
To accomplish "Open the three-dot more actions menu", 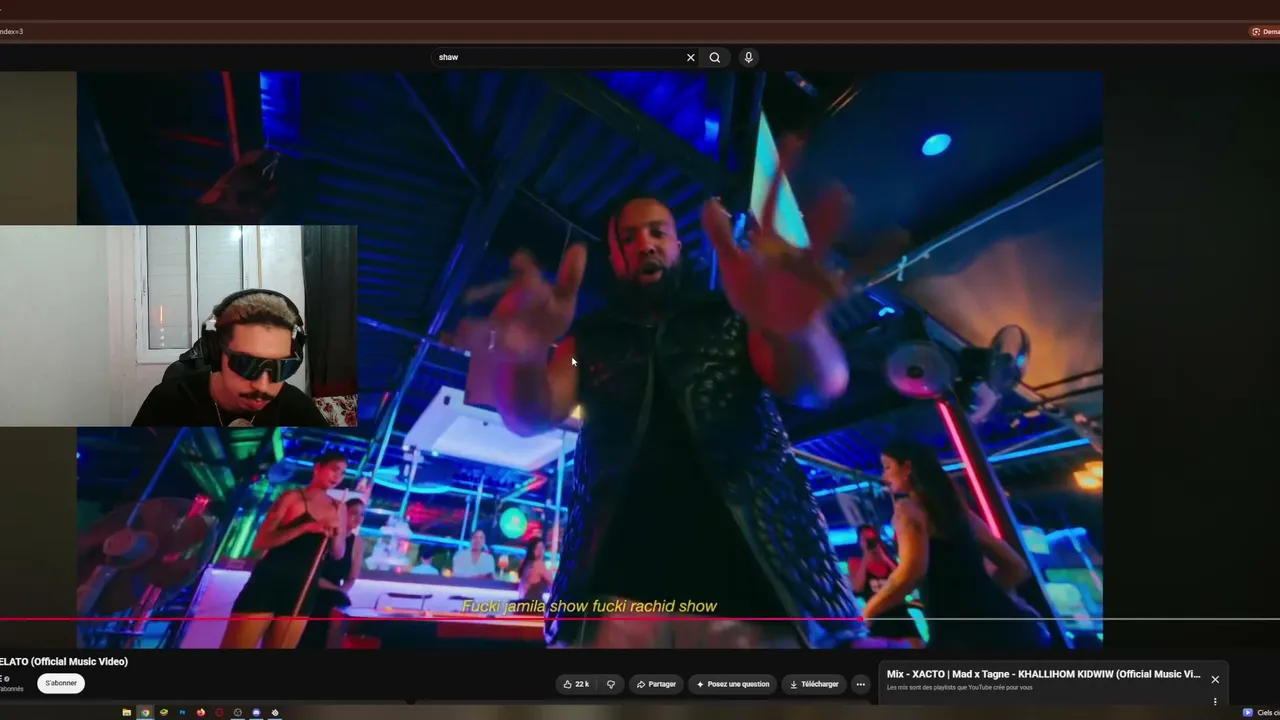I will click(x=860, y=684).
